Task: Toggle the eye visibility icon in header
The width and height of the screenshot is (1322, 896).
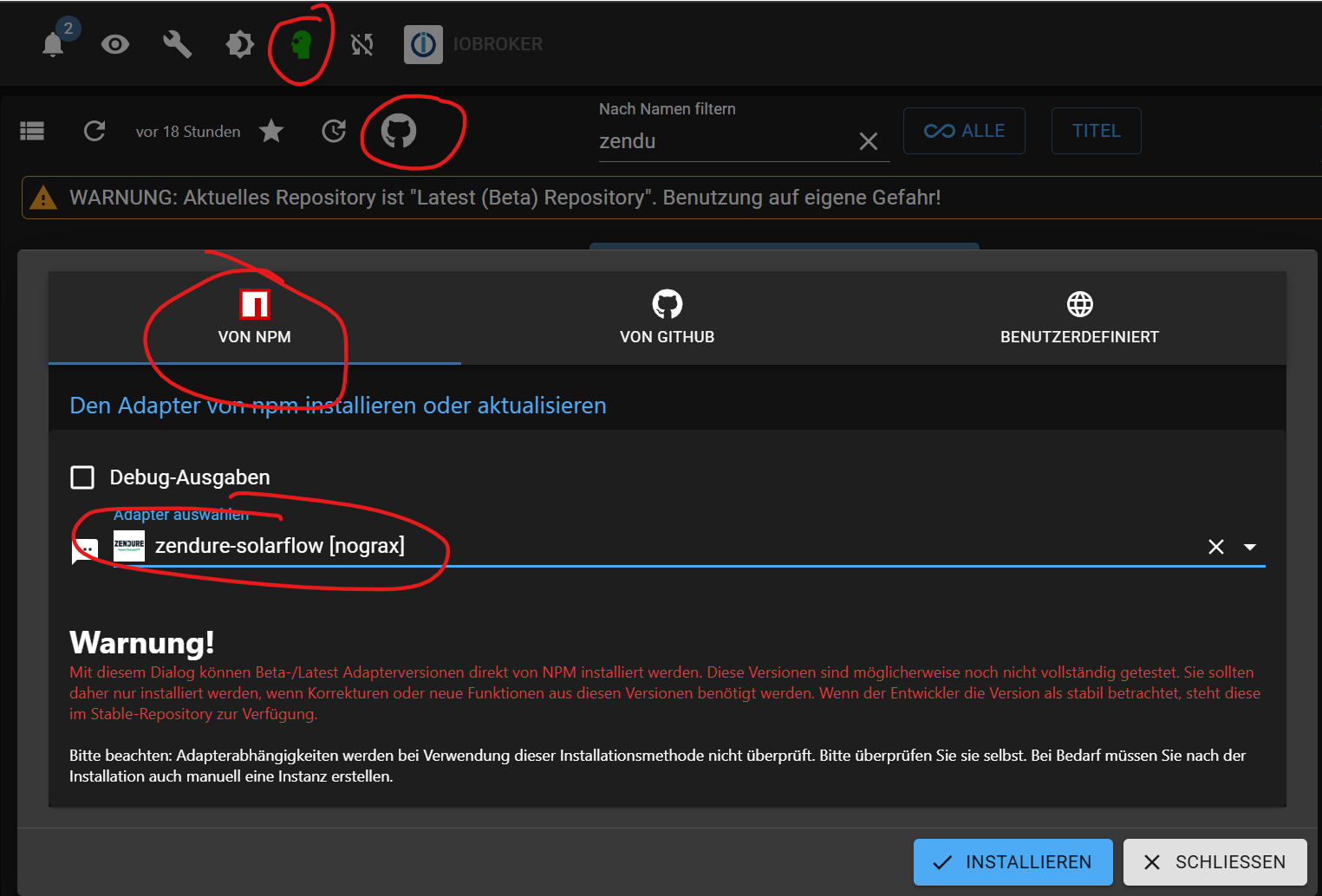Action: [x=115, y=44]
